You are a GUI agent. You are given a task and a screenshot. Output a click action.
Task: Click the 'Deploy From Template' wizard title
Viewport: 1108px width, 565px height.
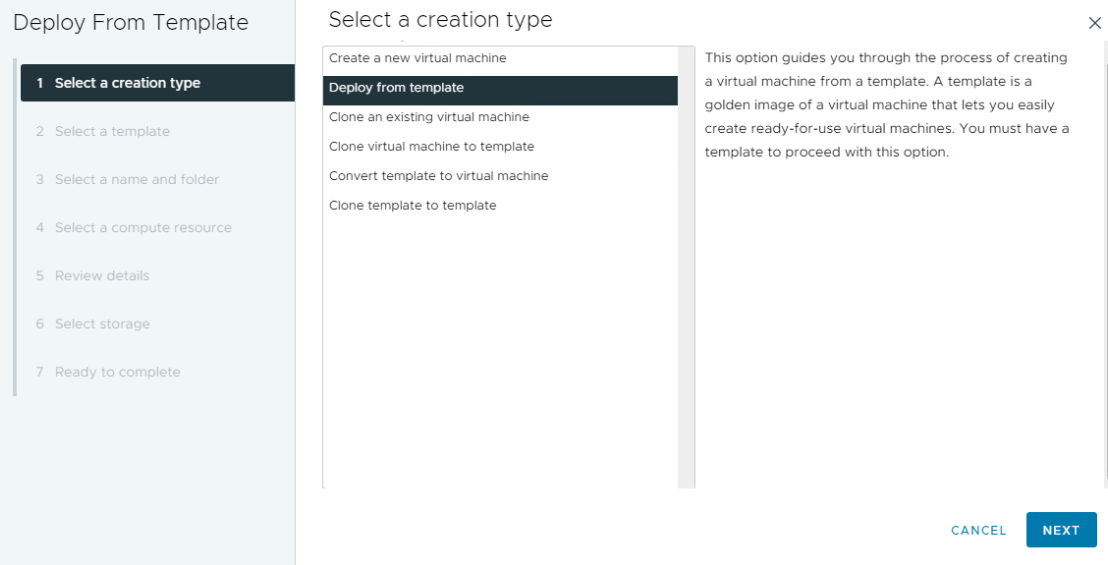tap(131, 23)
